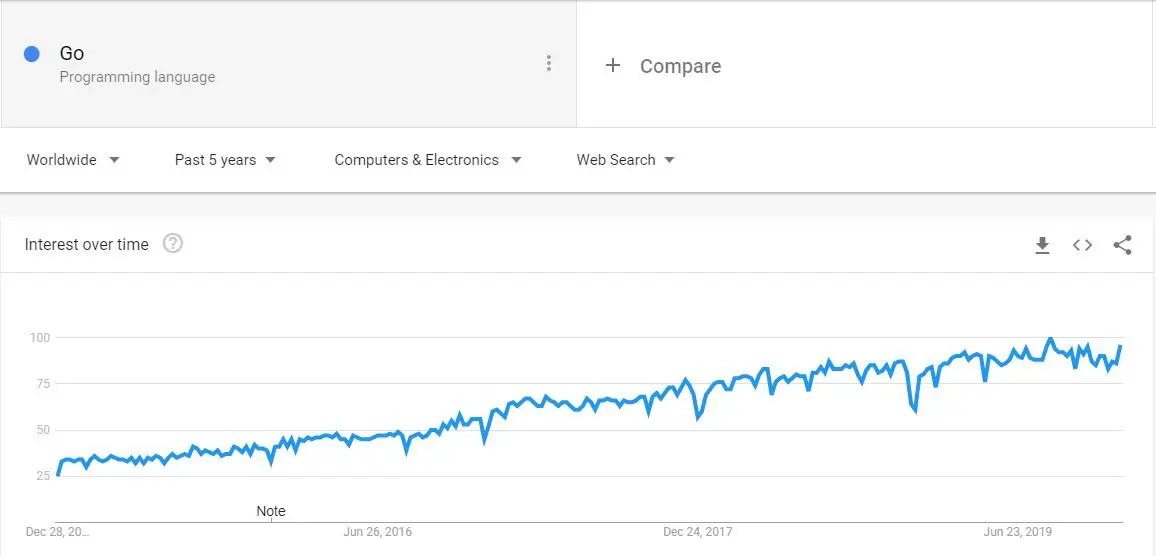Image resolution: width=1156 pixels, height=556 pixels.
Task: Open the embed code icon
Action: pyautogui.click(x=1082, y=245)
